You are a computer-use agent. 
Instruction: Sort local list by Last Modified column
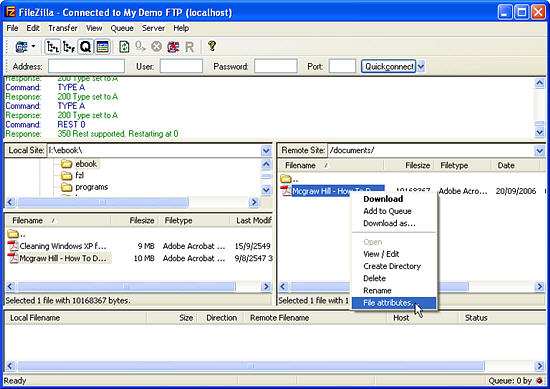251,221
